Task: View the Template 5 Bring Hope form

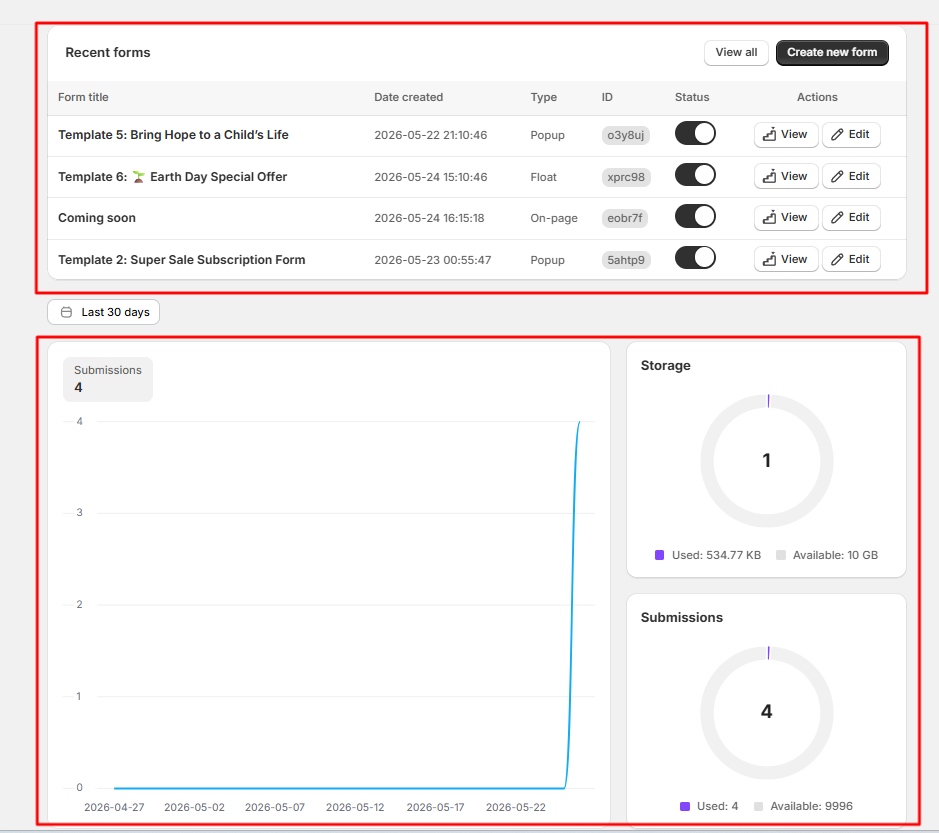Action: (x=786, y=135)
